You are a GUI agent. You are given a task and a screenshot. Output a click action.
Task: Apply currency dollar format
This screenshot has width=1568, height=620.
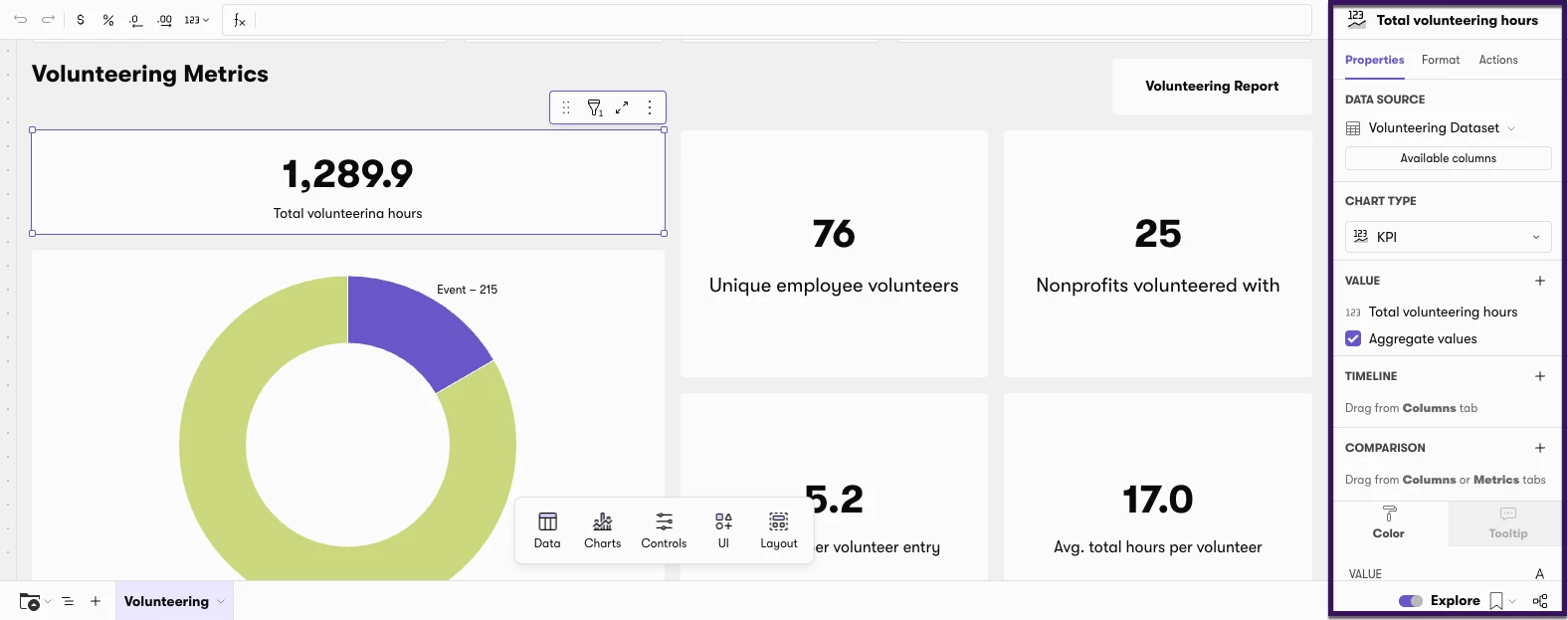click(81, 20)
